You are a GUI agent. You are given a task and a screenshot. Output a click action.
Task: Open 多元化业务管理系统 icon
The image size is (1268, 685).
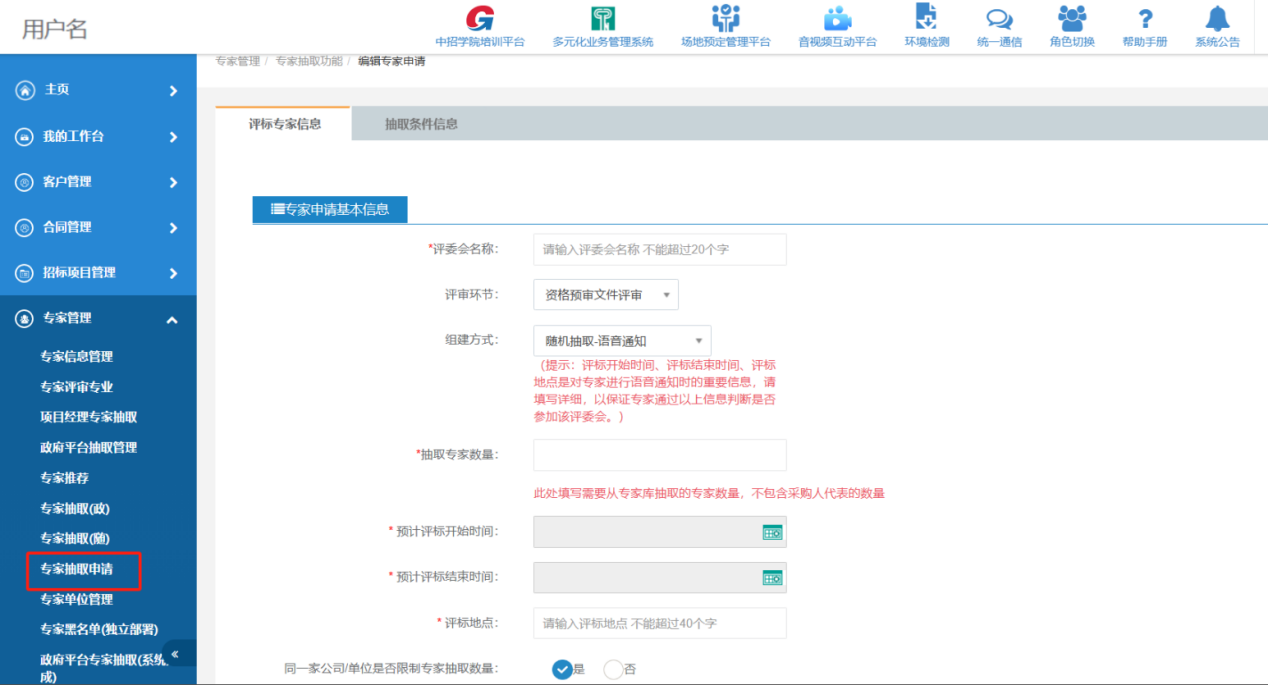click(603, 18)
